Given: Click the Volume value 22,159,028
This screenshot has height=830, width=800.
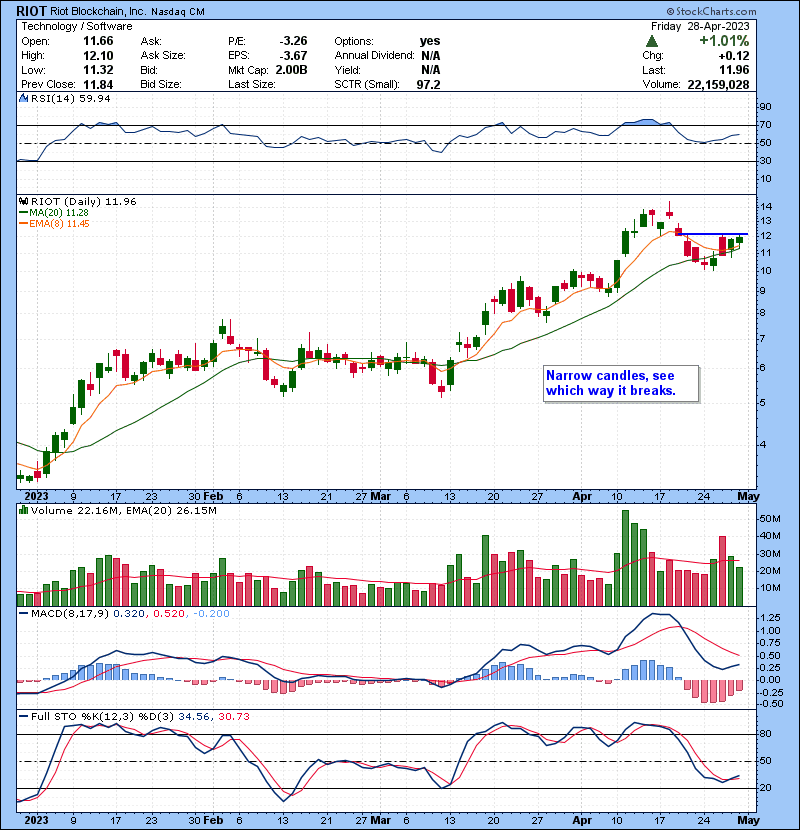Looking at the screenshot, I should tap(718, 84).
